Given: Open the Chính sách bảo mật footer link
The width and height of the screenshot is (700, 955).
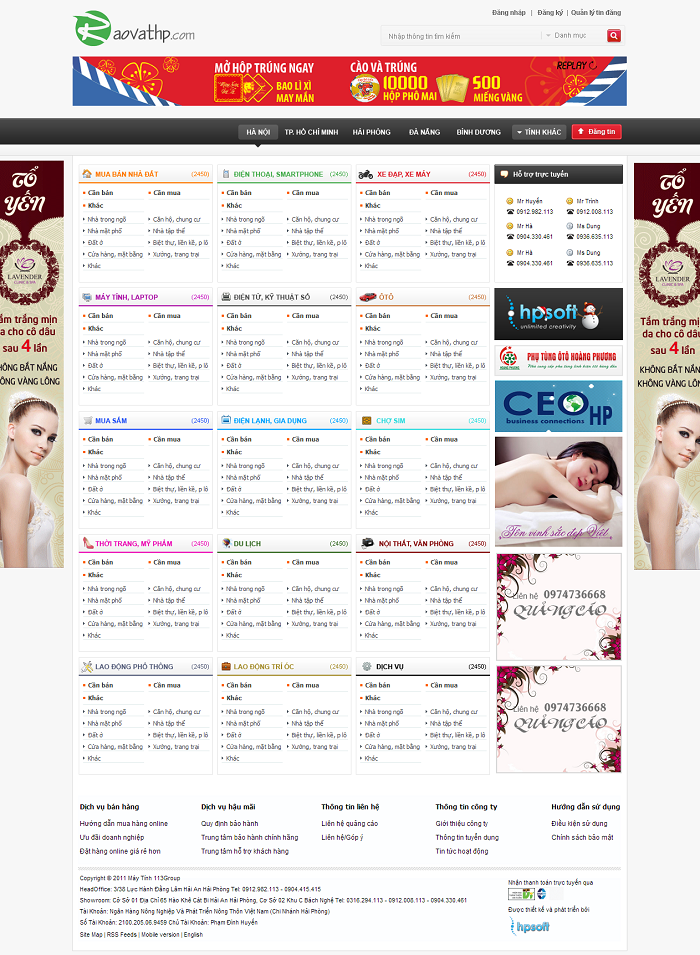Looking at the screenshot, I should coord(582,837).
